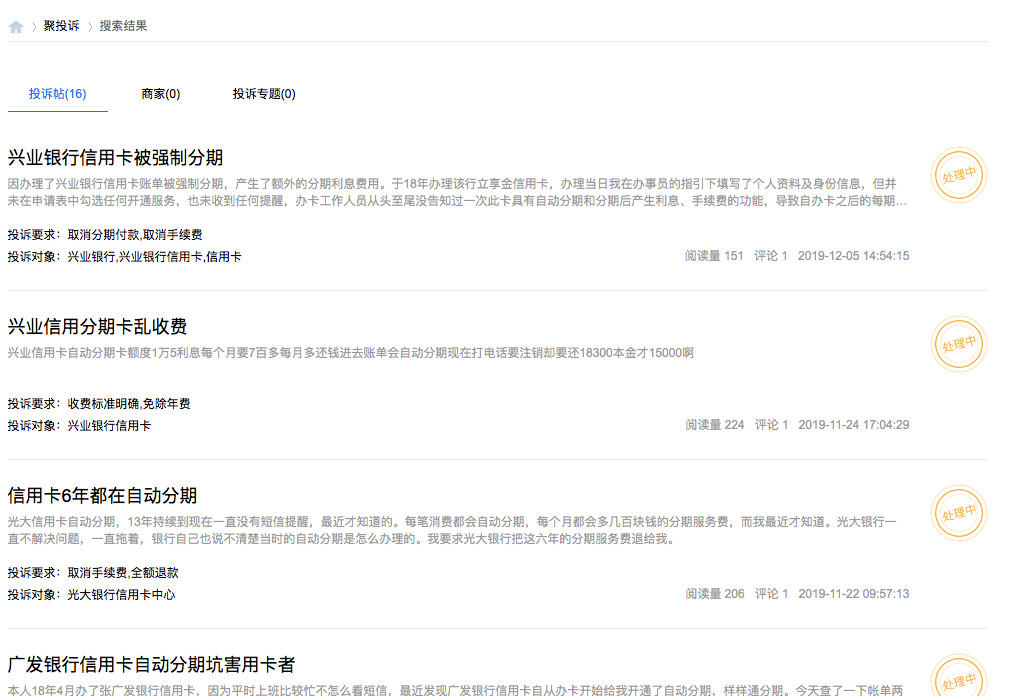Click 阅读量 206 on third complaint
This screenshot has width=1023, height=696.
[714, 594]
